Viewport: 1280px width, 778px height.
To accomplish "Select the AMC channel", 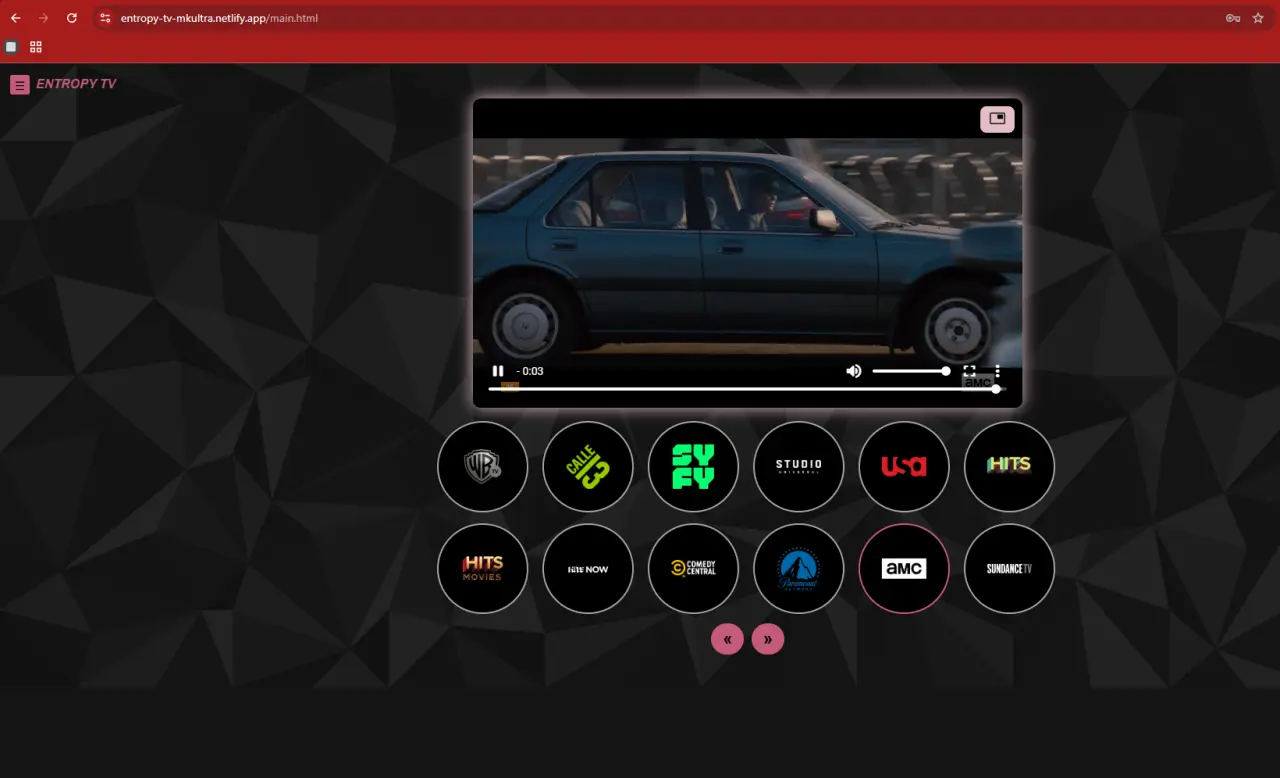I will tap(904, 568).
